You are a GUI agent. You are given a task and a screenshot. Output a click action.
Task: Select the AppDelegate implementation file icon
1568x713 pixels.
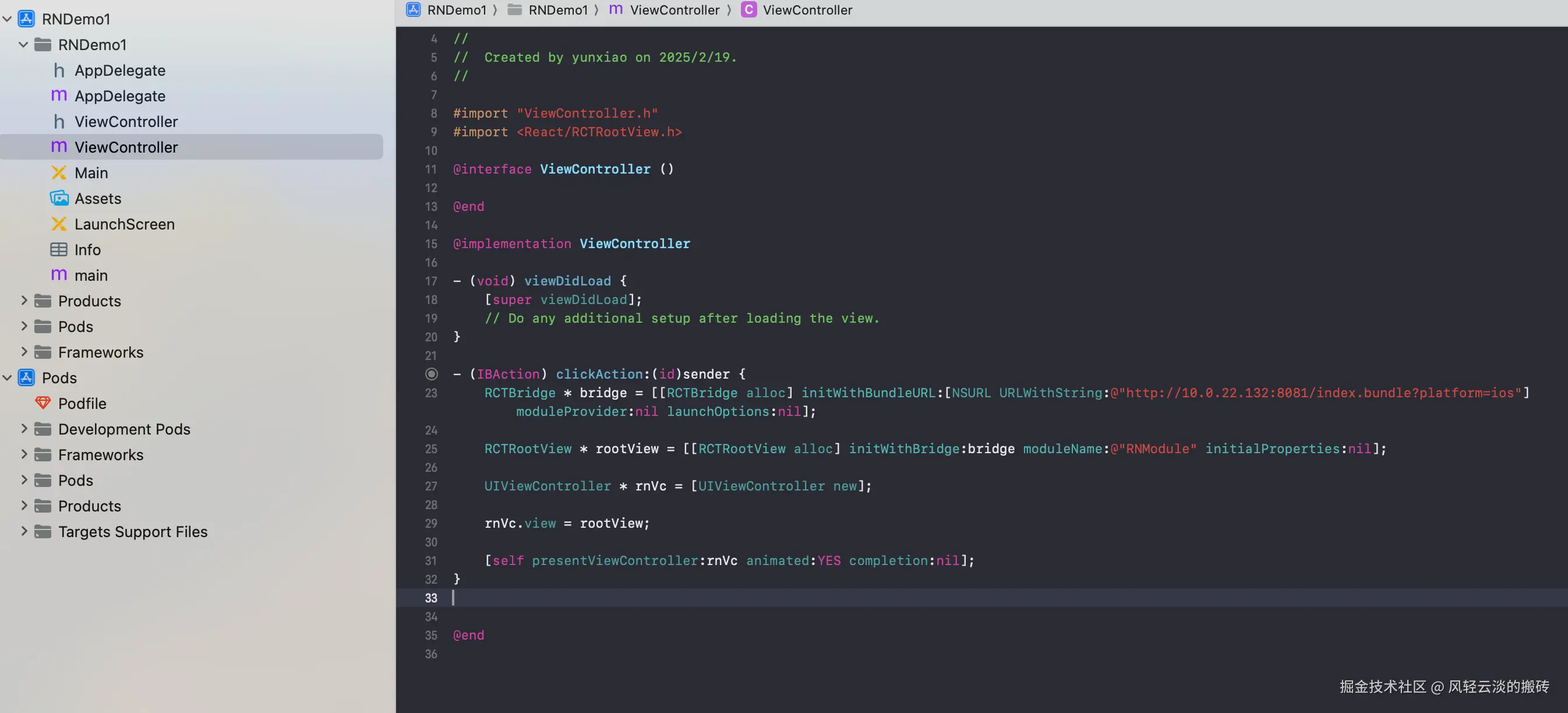(59, 96)
